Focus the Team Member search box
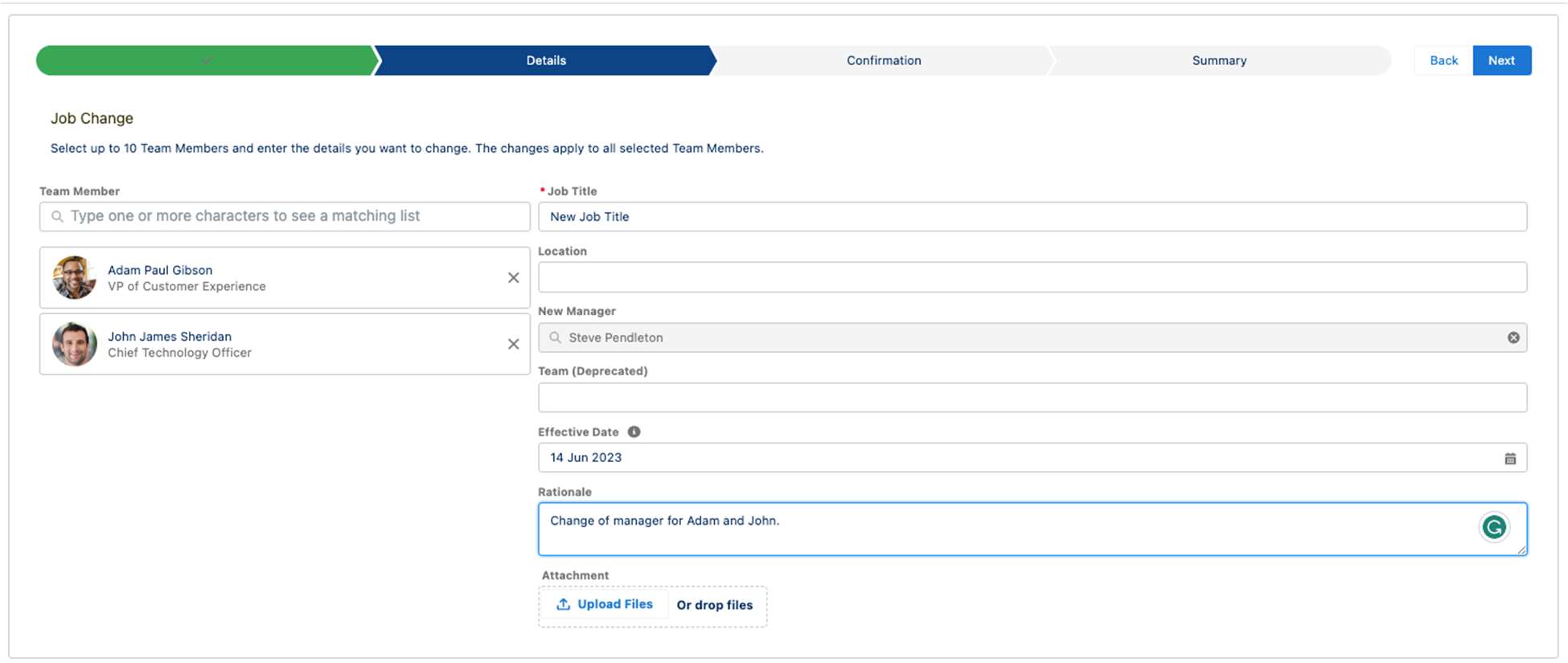This screenshot has height=663, width=1568. click(x=285, y=216)
